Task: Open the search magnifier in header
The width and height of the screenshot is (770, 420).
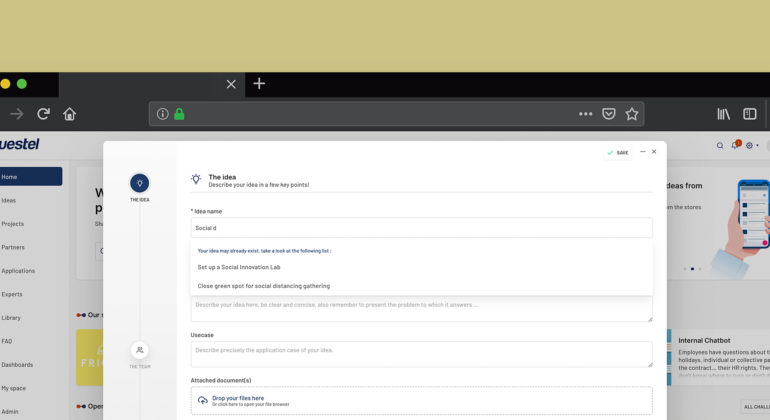Action: 719,145
